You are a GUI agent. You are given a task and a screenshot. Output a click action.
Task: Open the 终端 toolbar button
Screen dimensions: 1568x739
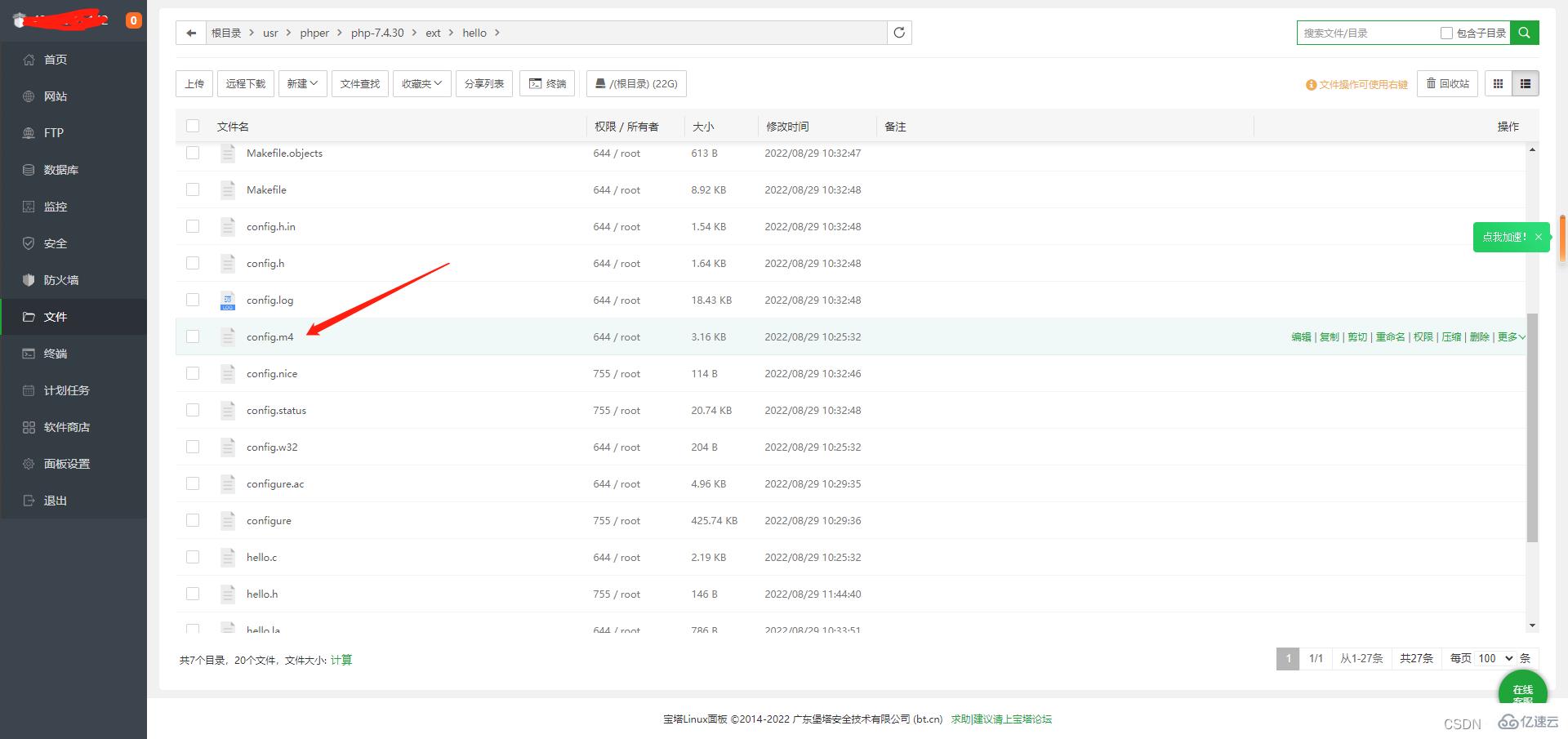point(547,83)
